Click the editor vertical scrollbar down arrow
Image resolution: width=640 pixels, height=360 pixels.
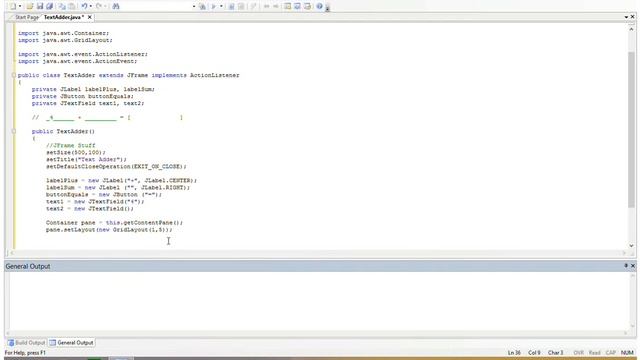click(631, 246)
